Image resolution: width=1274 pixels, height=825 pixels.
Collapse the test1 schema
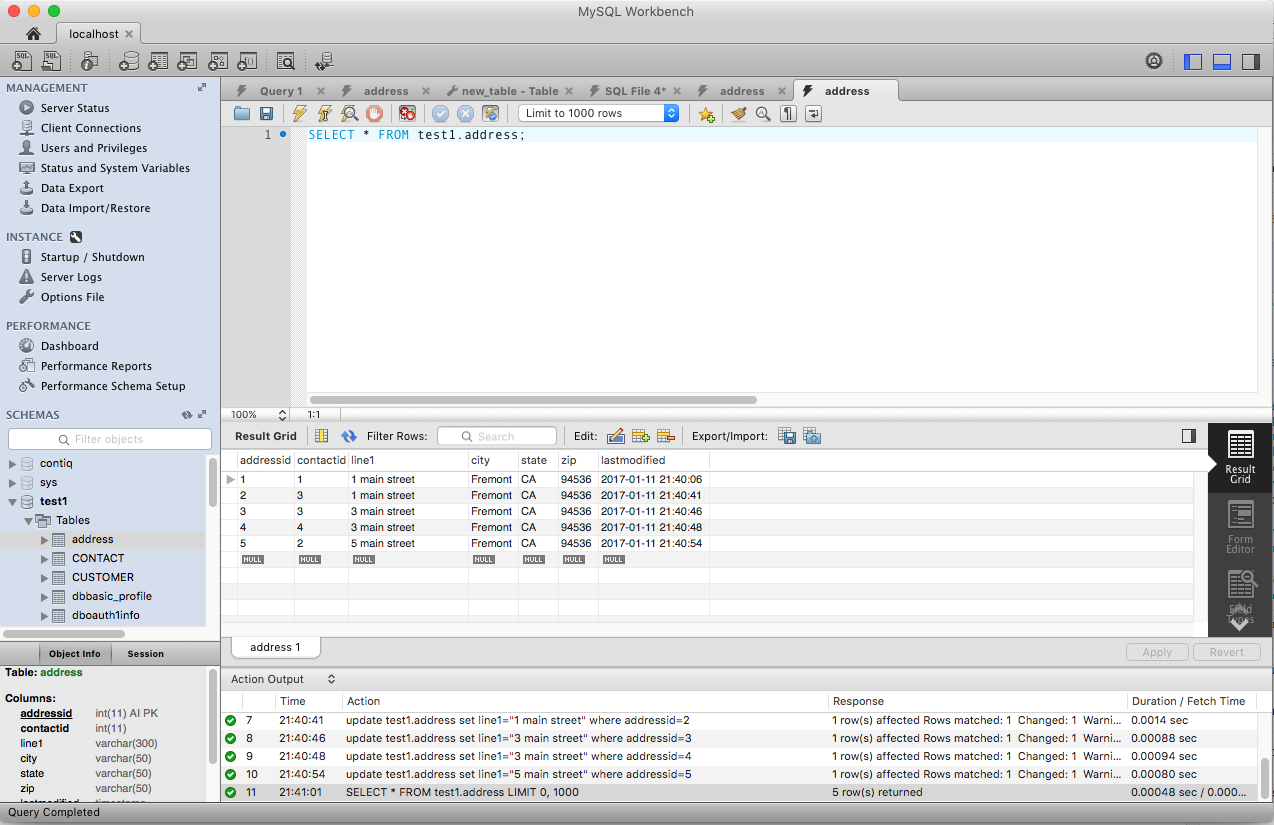coord(13,502)
